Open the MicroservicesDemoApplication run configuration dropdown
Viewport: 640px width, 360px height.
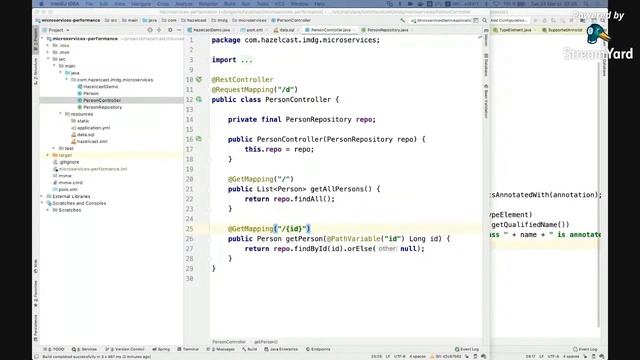(x=441, y=20)
